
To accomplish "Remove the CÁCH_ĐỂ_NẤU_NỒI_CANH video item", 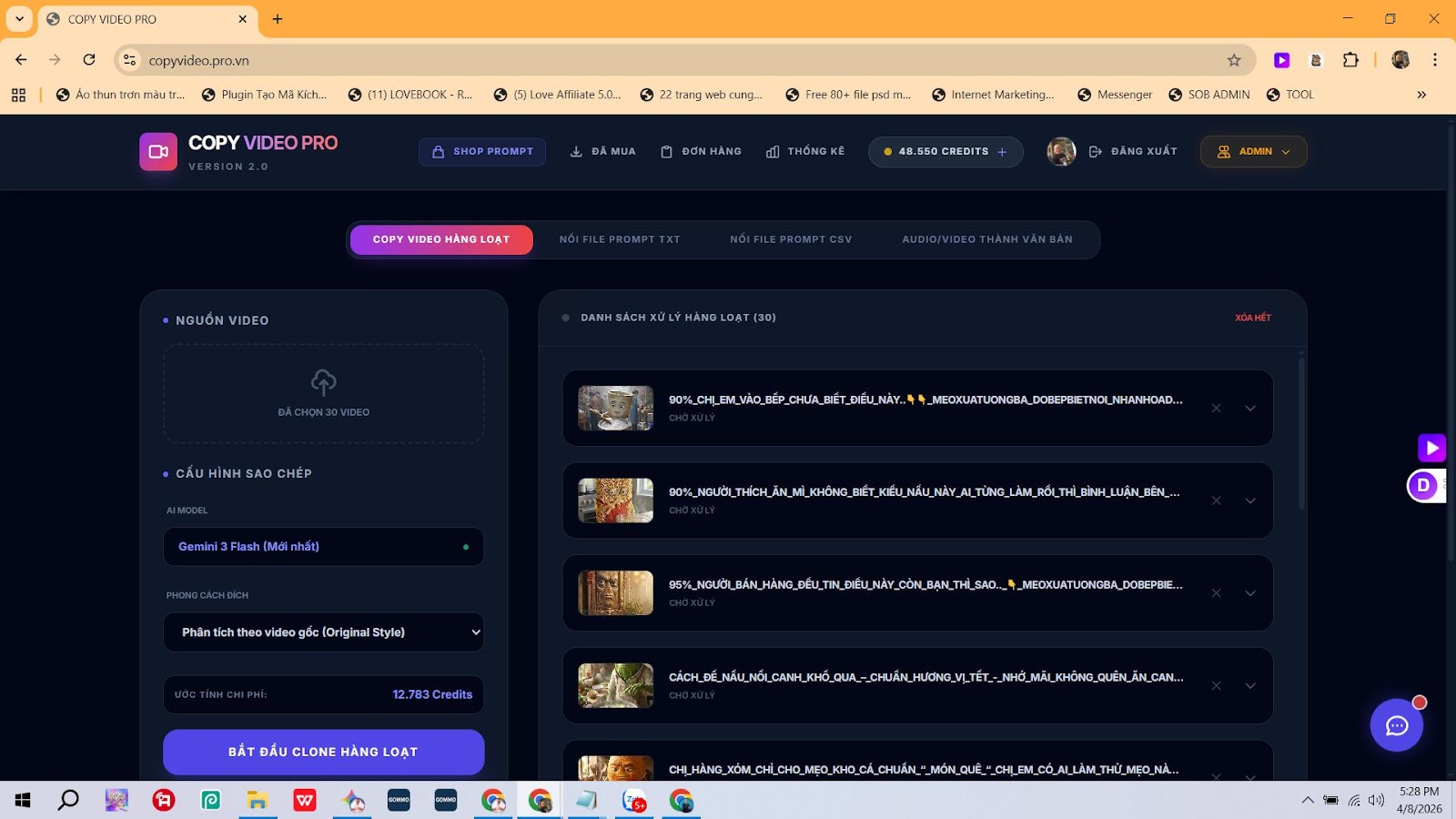I will pos(1216,685).
